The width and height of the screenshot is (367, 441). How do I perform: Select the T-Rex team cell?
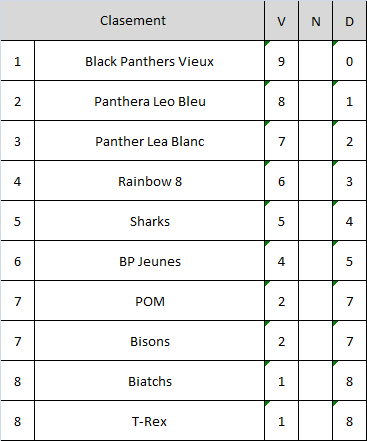(x=149, y=421)
